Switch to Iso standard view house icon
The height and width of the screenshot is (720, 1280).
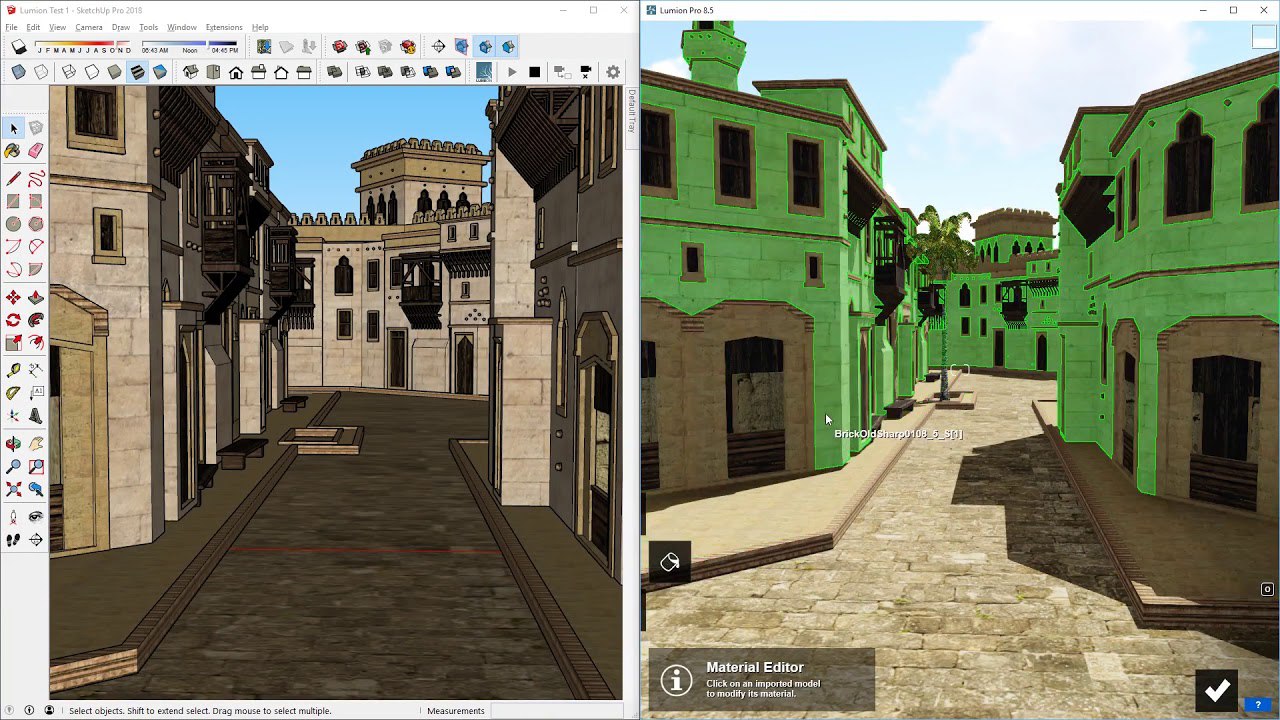pyautogui.click(x=190, y=72)
